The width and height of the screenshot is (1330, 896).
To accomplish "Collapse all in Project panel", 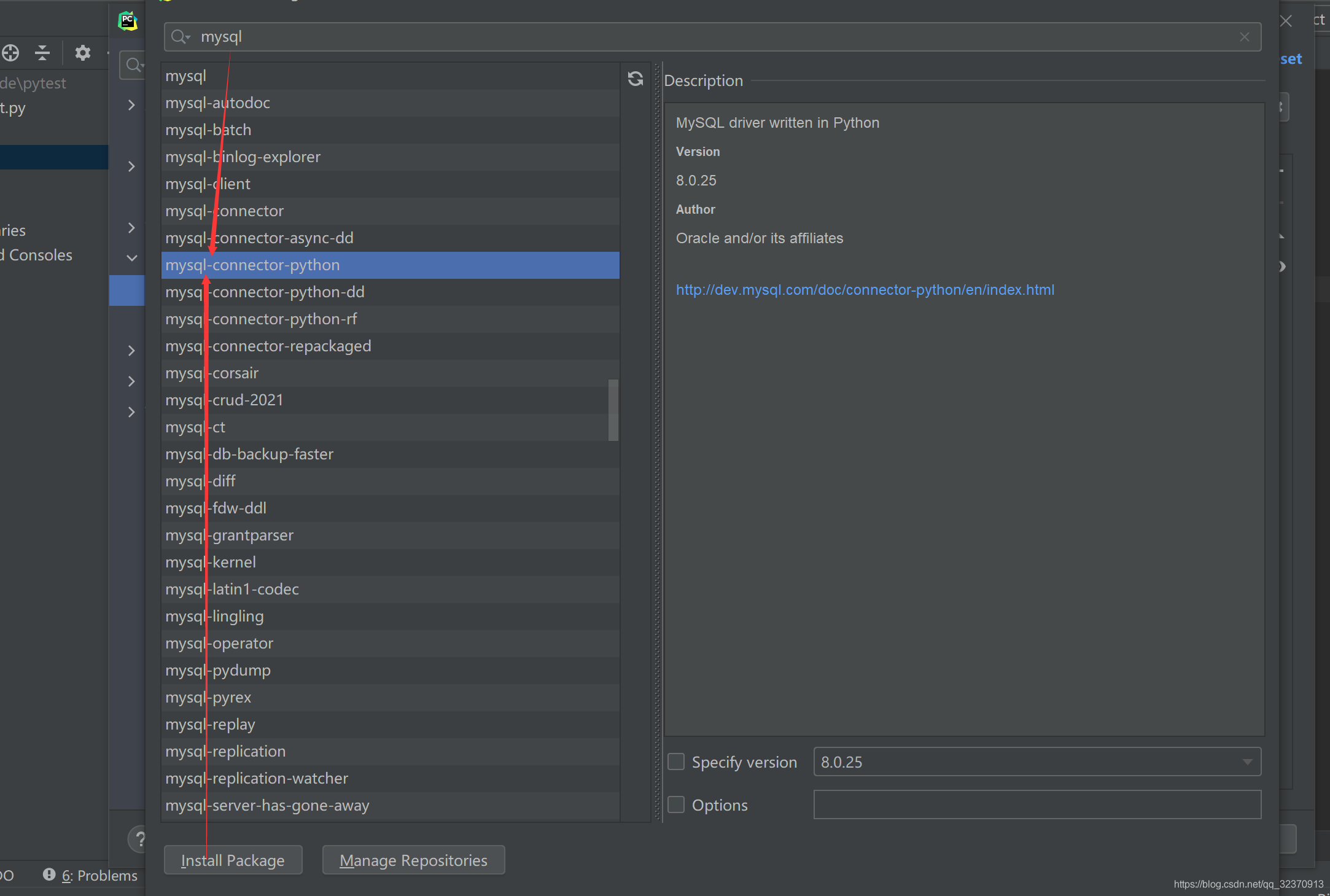I will 42,53.
